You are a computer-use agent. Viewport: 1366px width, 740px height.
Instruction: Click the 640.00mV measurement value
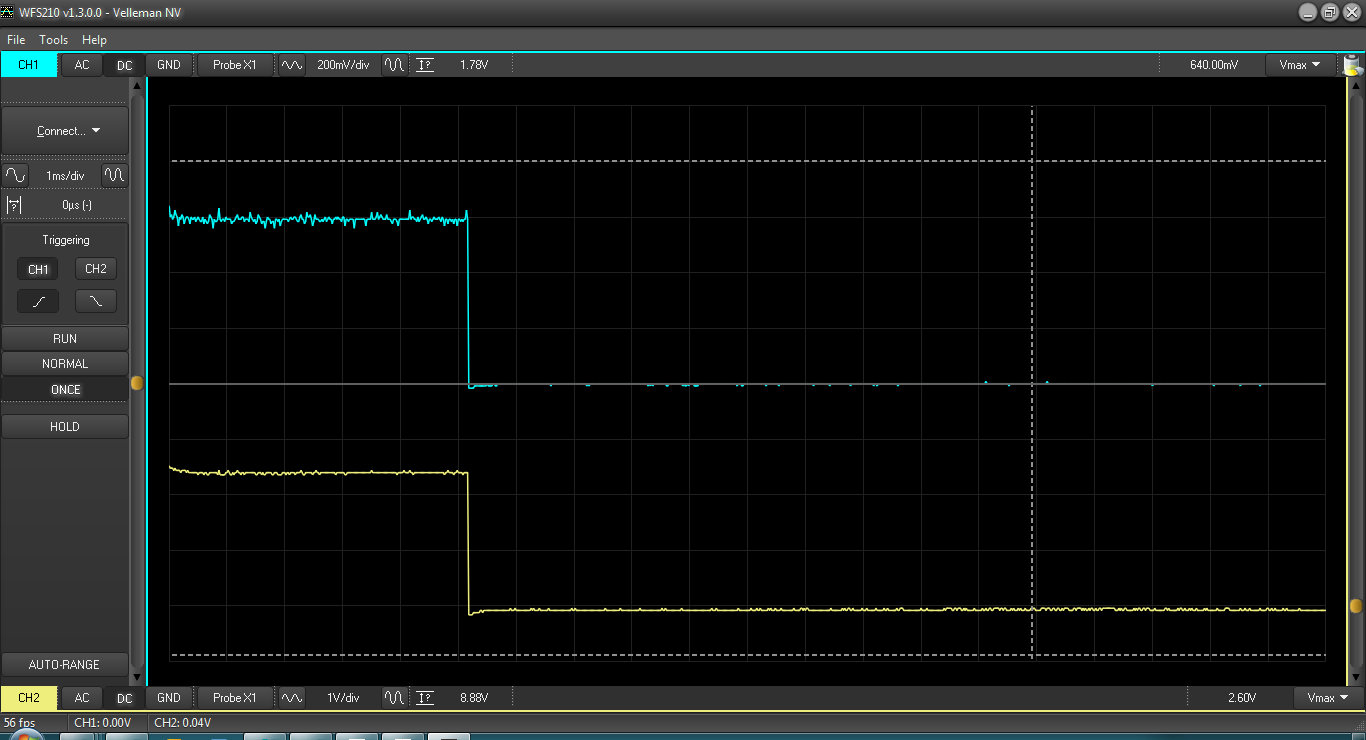pyautogui.click(x=1214, y=65)
